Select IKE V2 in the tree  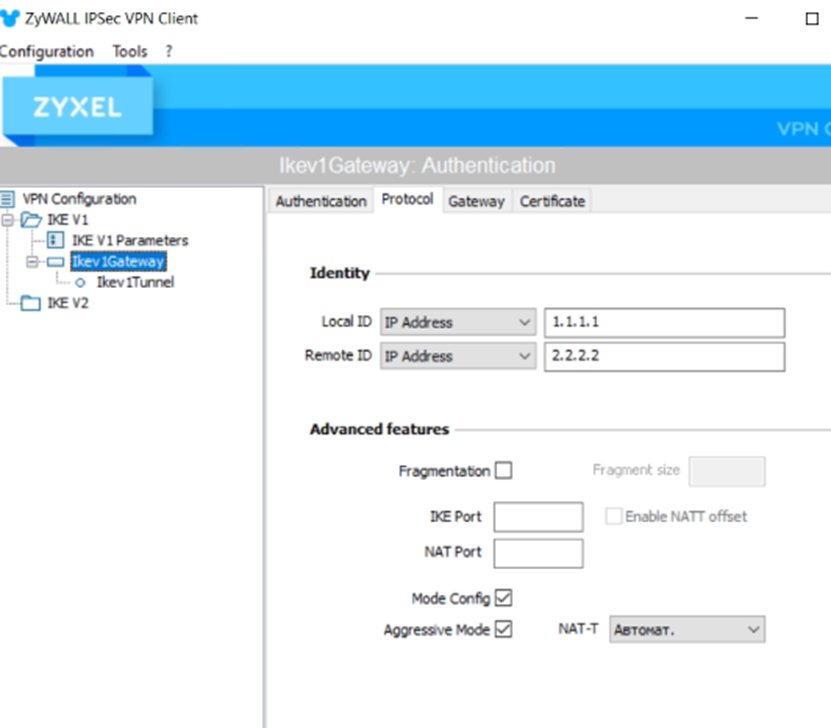click(68, 303)
